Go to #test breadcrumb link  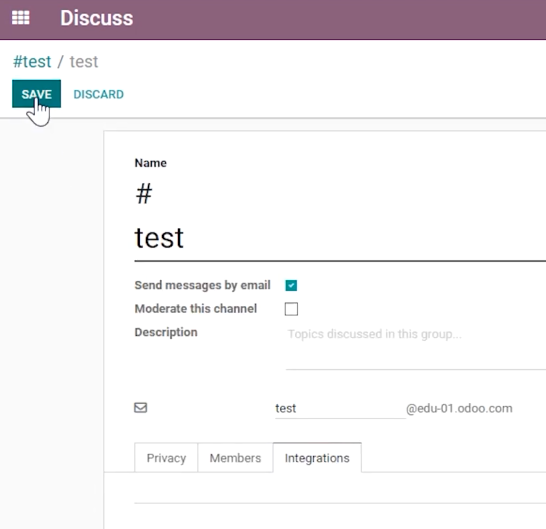tap(32, 62)
